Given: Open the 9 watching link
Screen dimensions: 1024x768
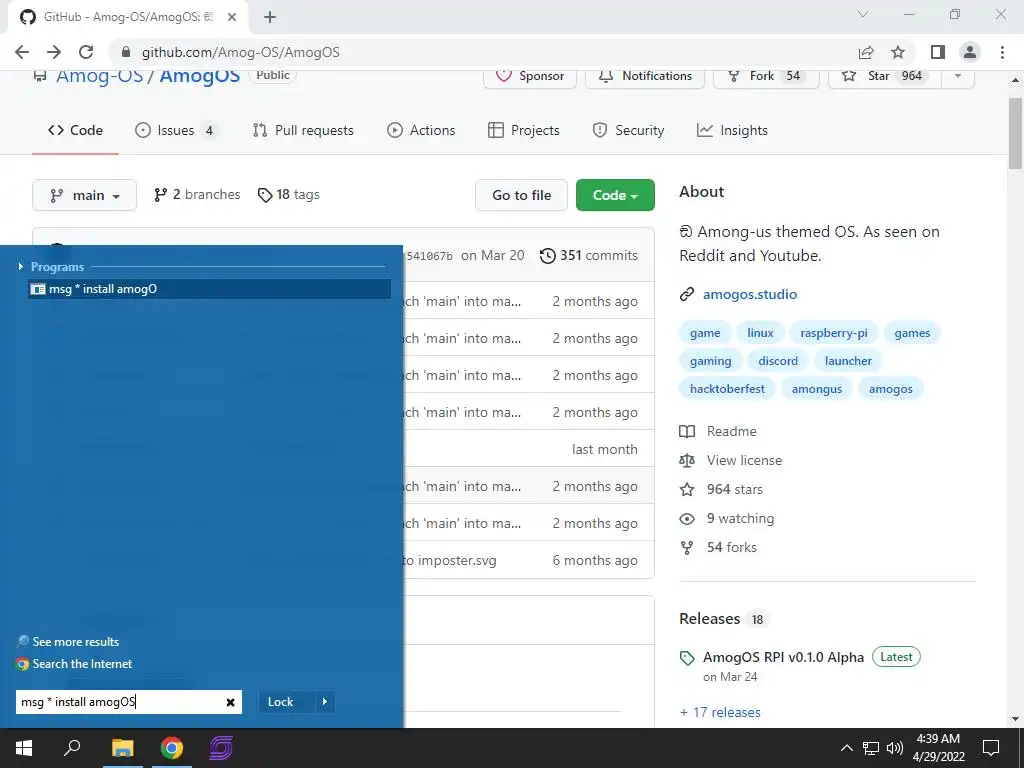Looking at the screenshot, I should coord(727,519).
